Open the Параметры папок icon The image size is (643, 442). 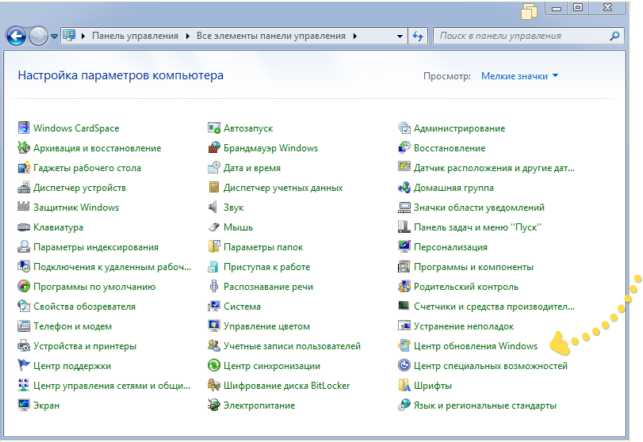point(214,246)
